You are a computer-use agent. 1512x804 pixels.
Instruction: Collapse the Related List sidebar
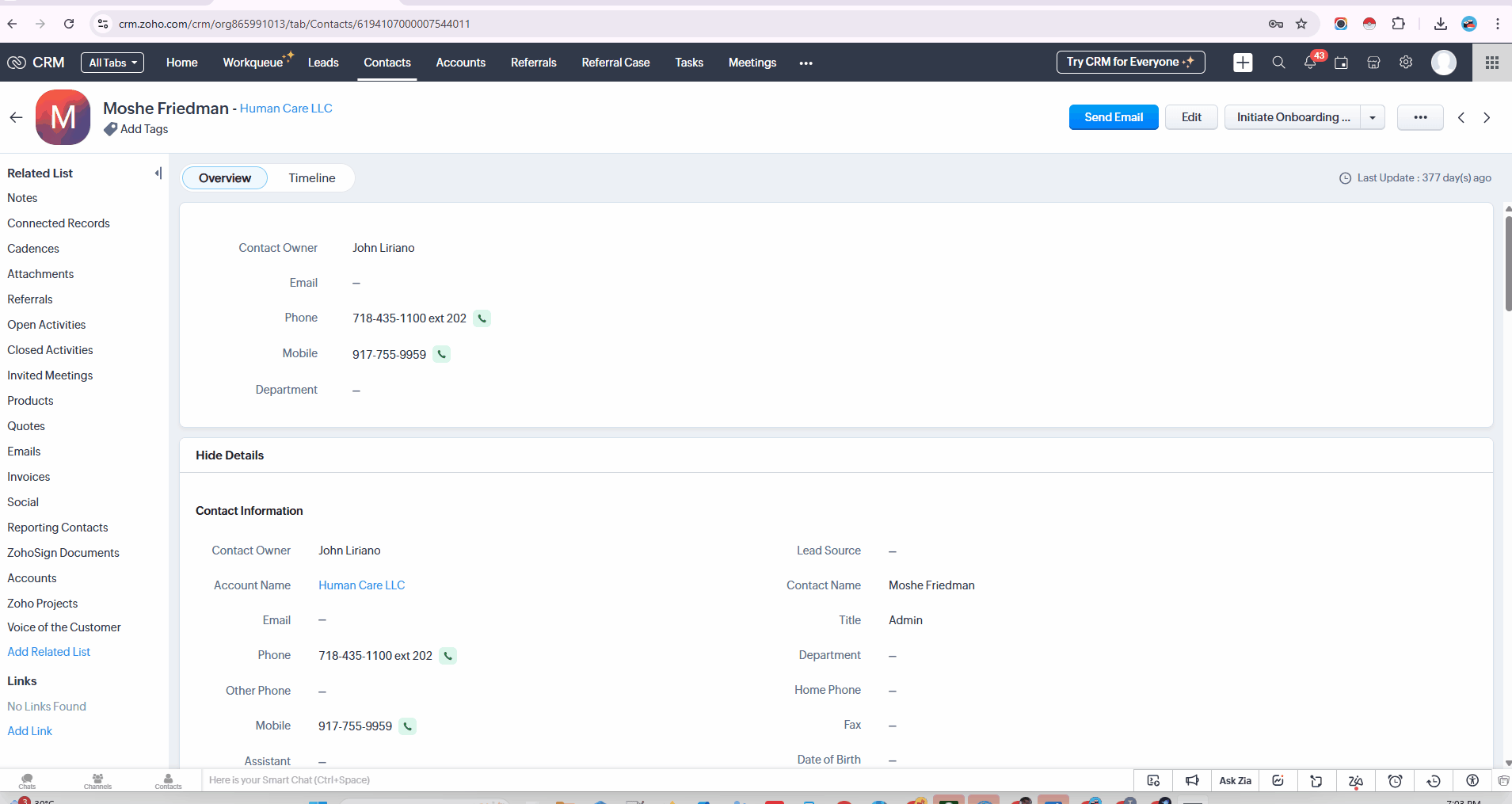[x=158, y=173]
